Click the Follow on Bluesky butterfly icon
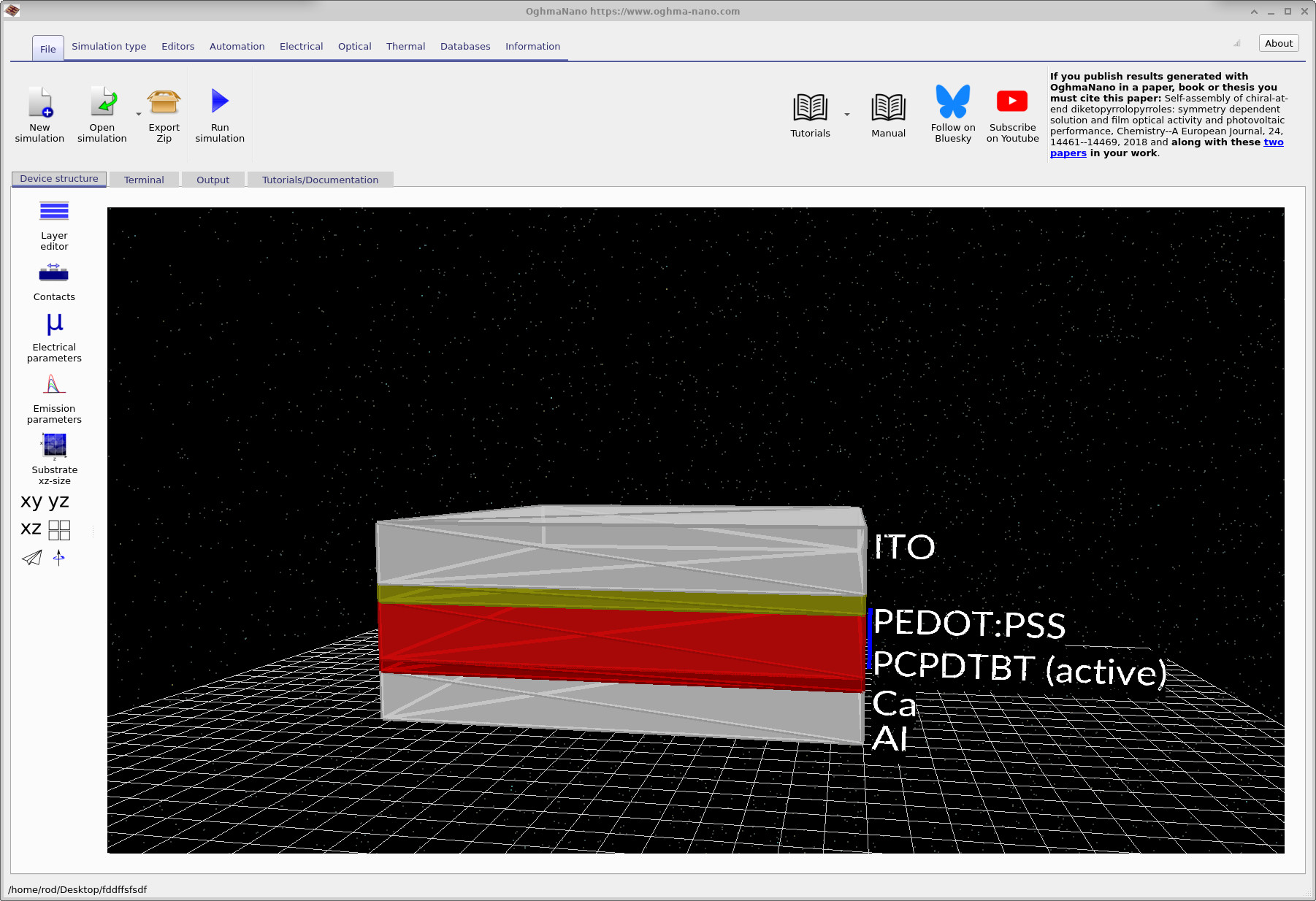The image size is (1316, 901). click(x=953, y=102)
